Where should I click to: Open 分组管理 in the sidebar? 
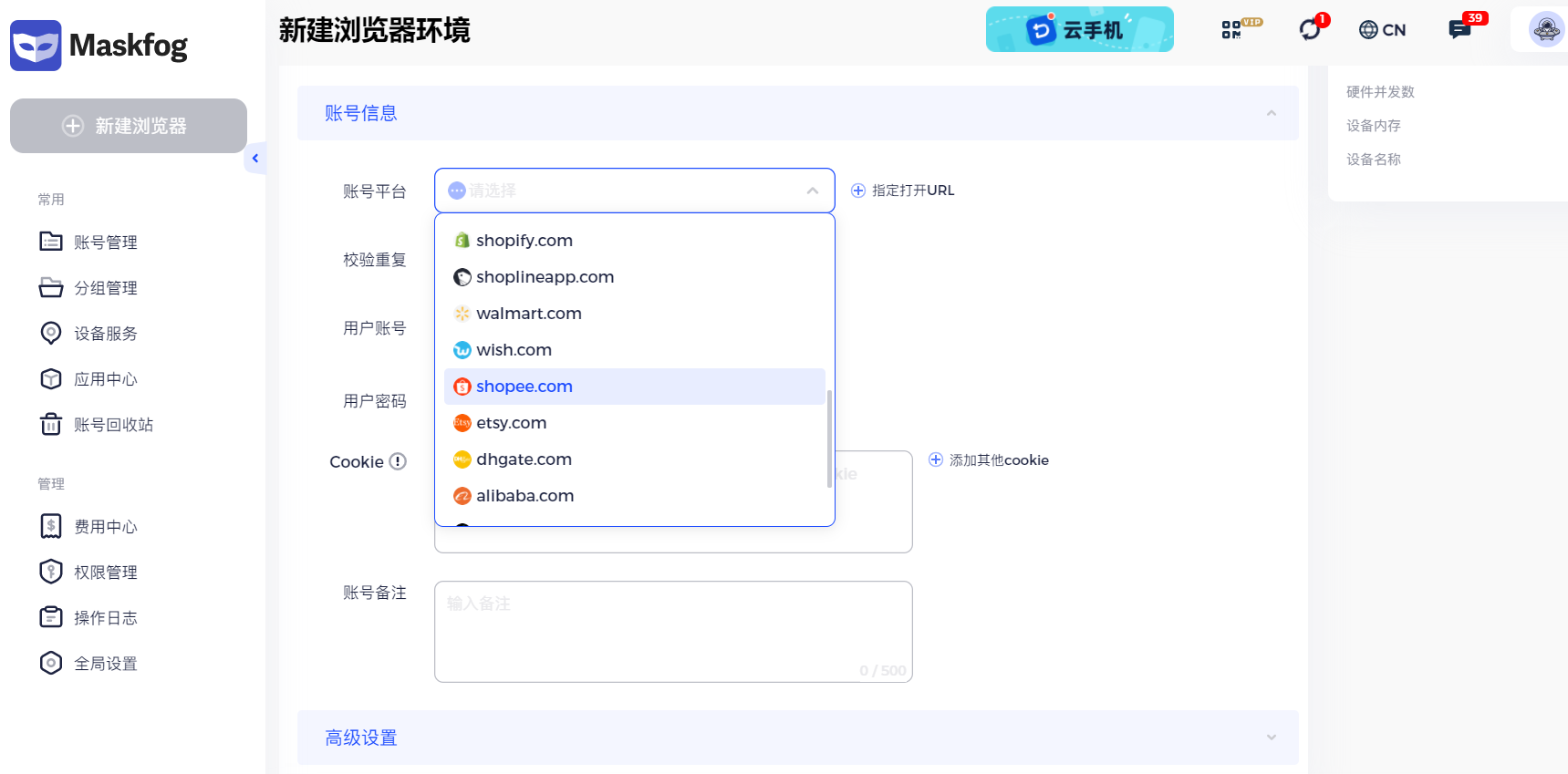pyautogui.click(x=106, y=288)
